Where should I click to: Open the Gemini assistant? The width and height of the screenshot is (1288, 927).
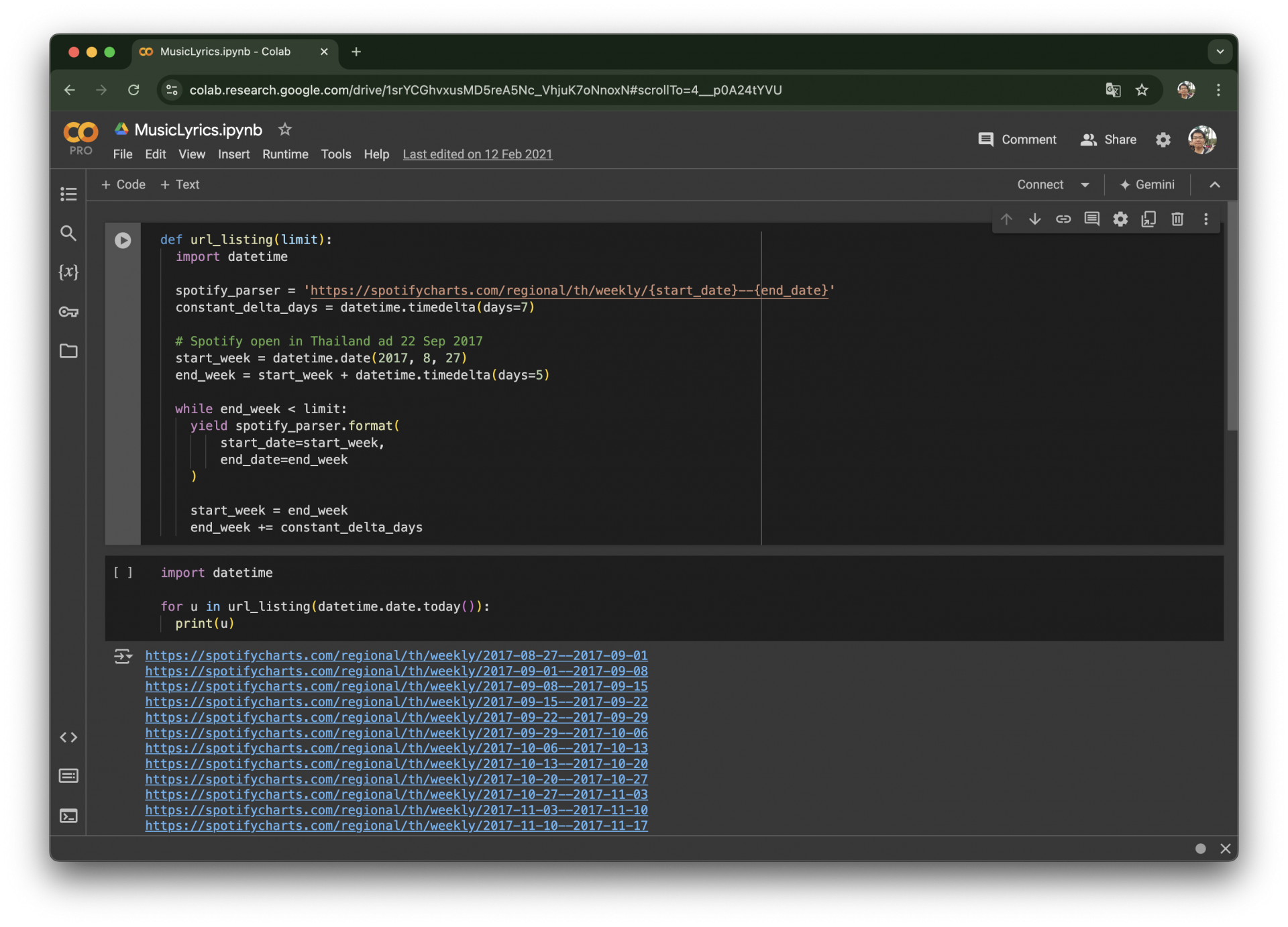[x=1147, y=184]
